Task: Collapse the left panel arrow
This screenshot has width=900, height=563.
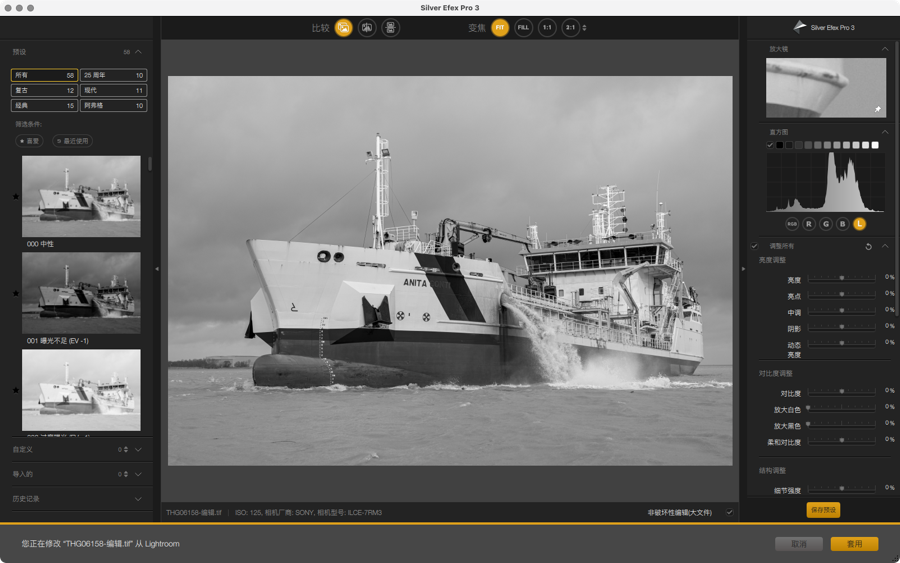Action: point(157,269)
